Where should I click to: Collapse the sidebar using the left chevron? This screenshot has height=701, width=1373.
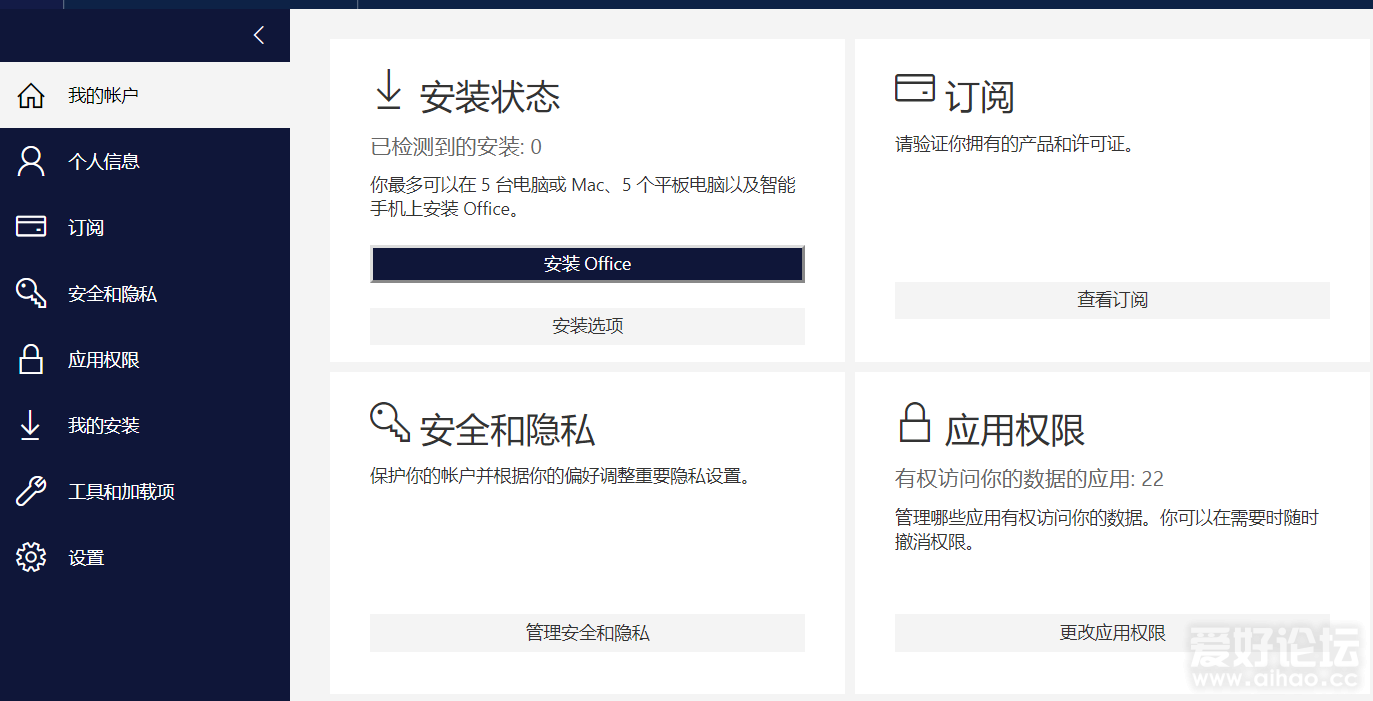pos(259,35)
